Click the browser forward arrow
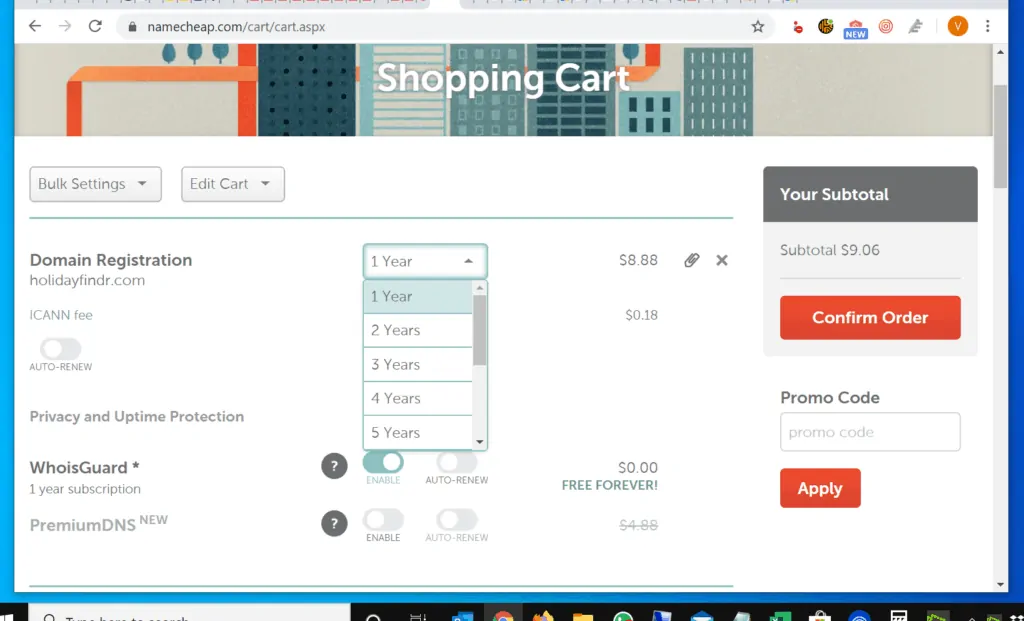The width and height of the screenshot is (1024, 621). 65,26
